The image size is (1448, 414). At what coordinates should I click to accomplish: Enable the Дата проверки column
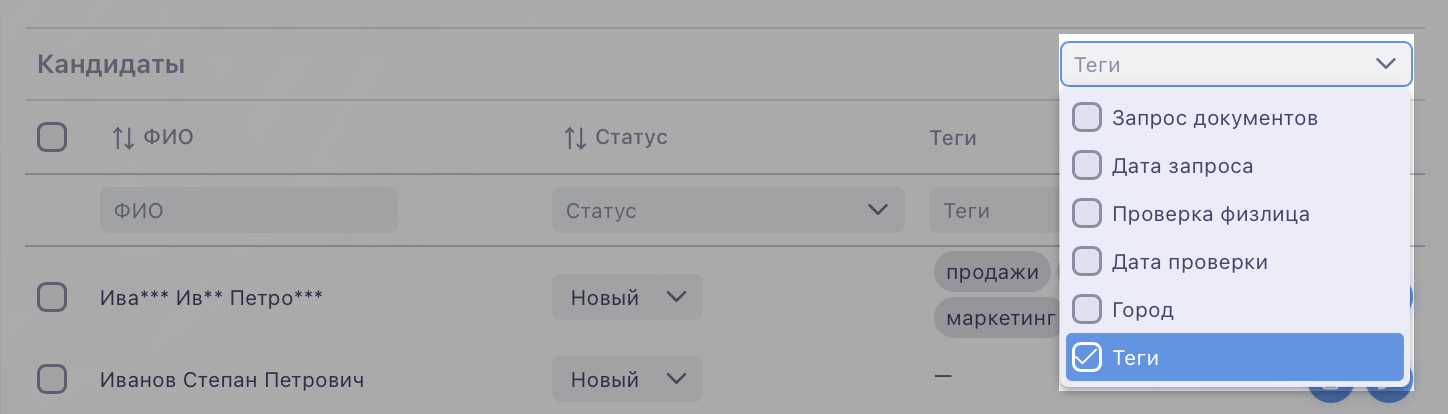point(1087,261)
